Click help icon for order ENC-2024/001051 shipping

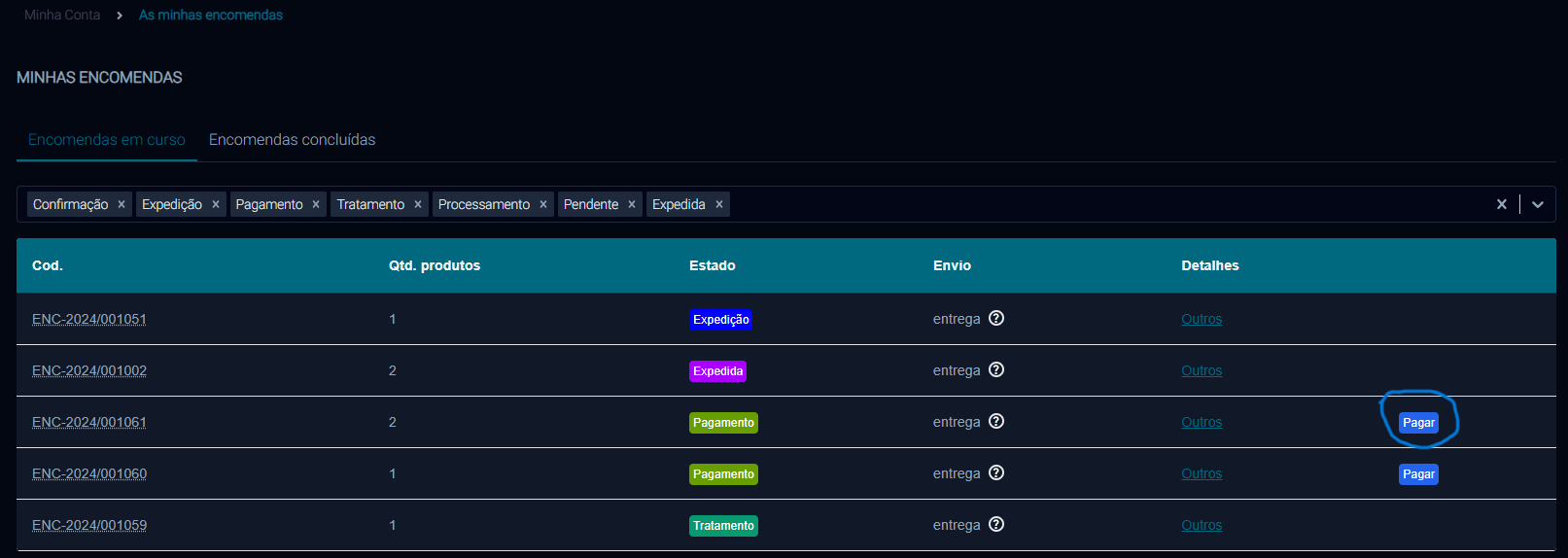pos(996,318)
